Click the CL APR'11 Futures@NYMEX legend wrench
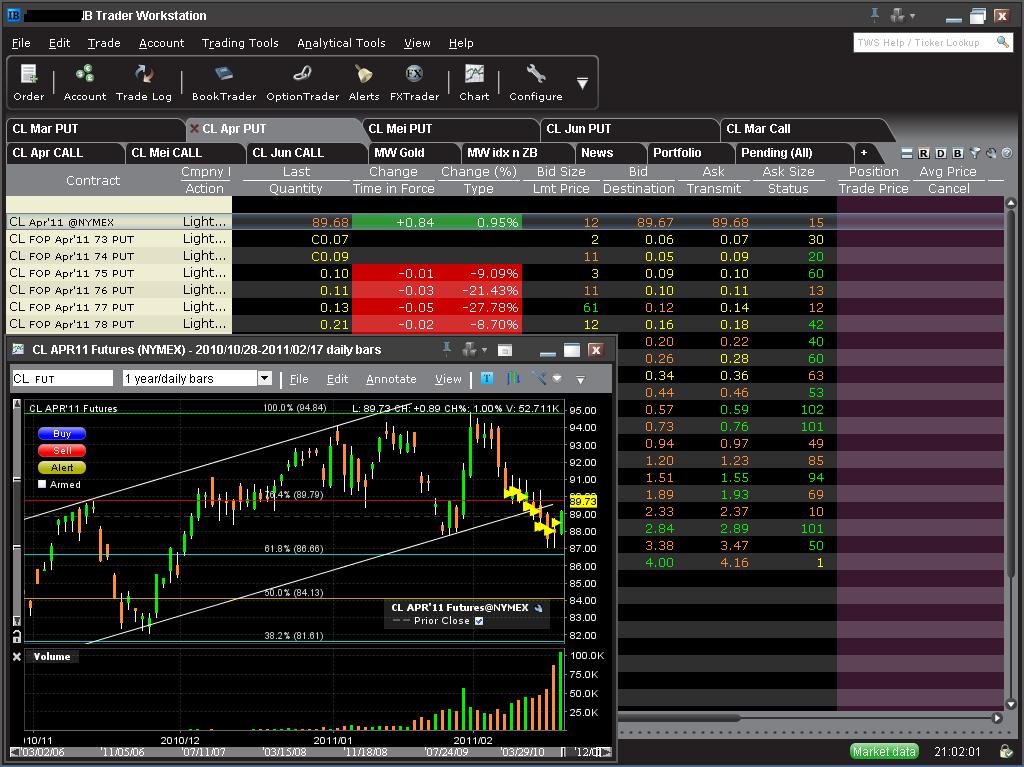Screen dimensions: 1024x767 (538, 608)
